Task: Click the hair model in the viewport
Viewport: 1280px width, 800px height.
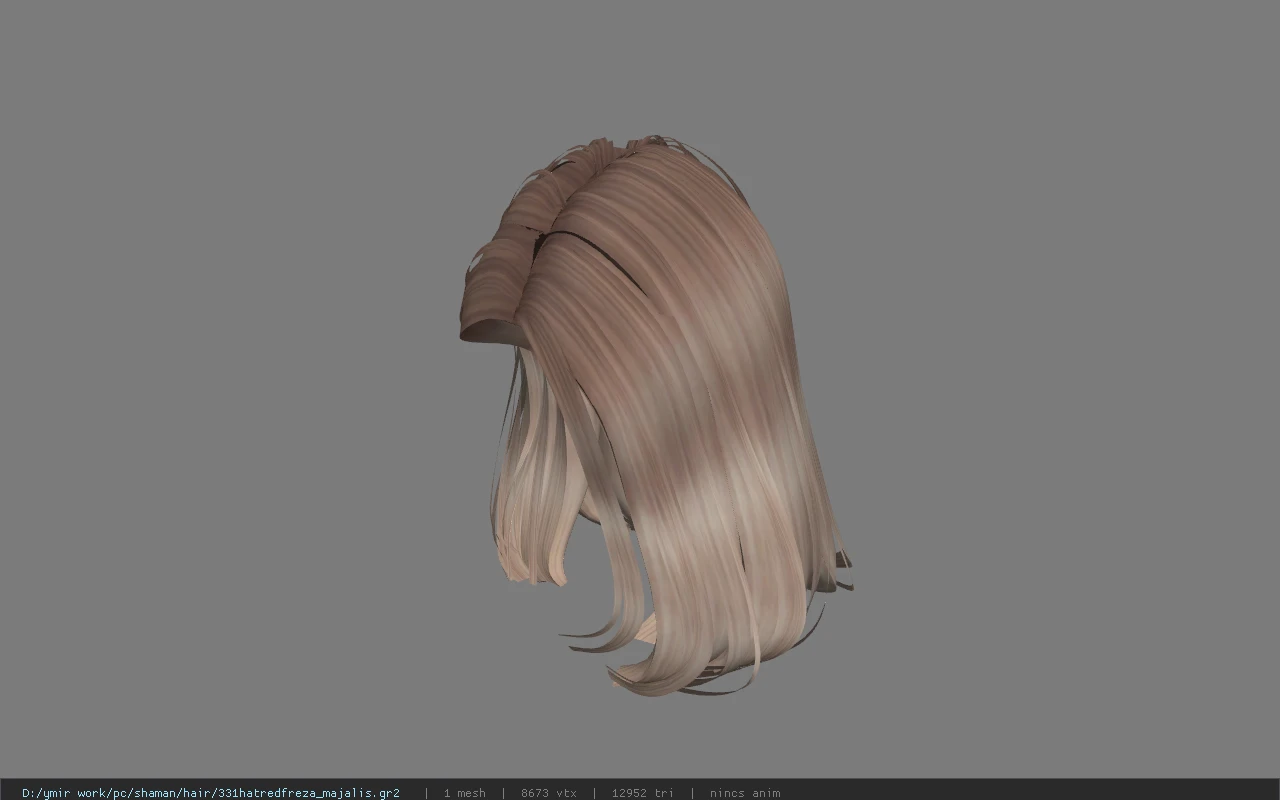Action: point(655,415)
